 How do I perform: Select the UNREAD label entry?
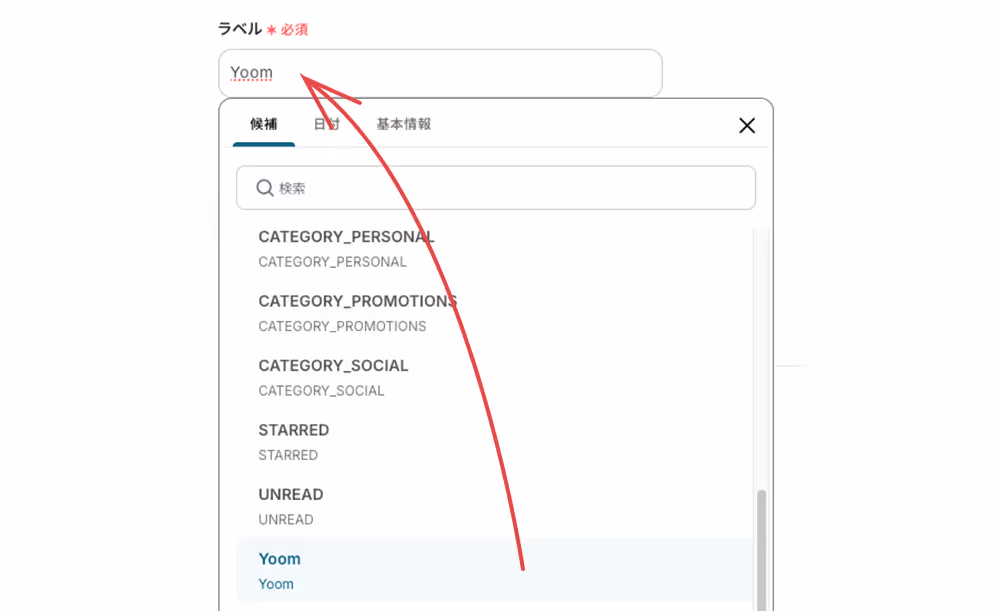tap(494, 506)
